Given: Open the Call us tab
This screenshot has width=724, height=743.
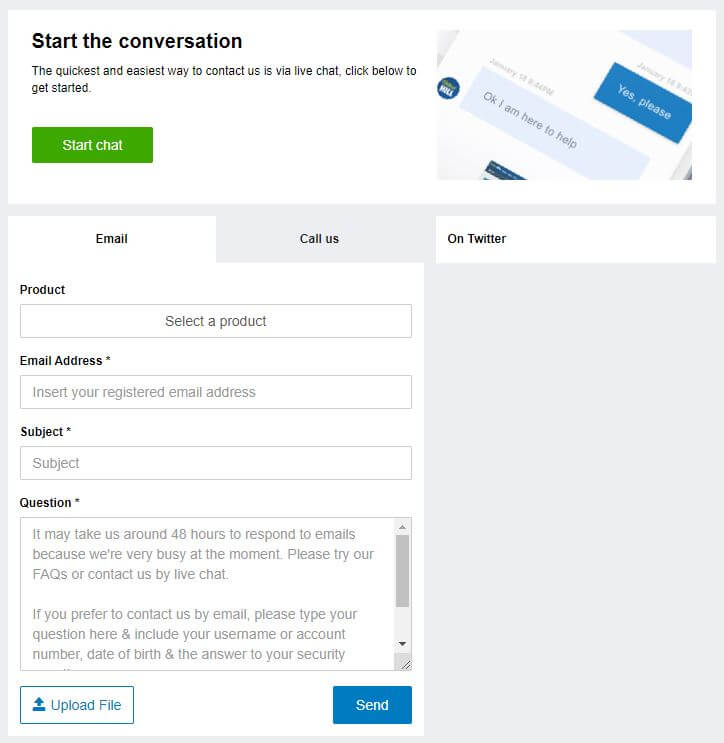Looking at the screenshot, I should [x=319, y=239].
